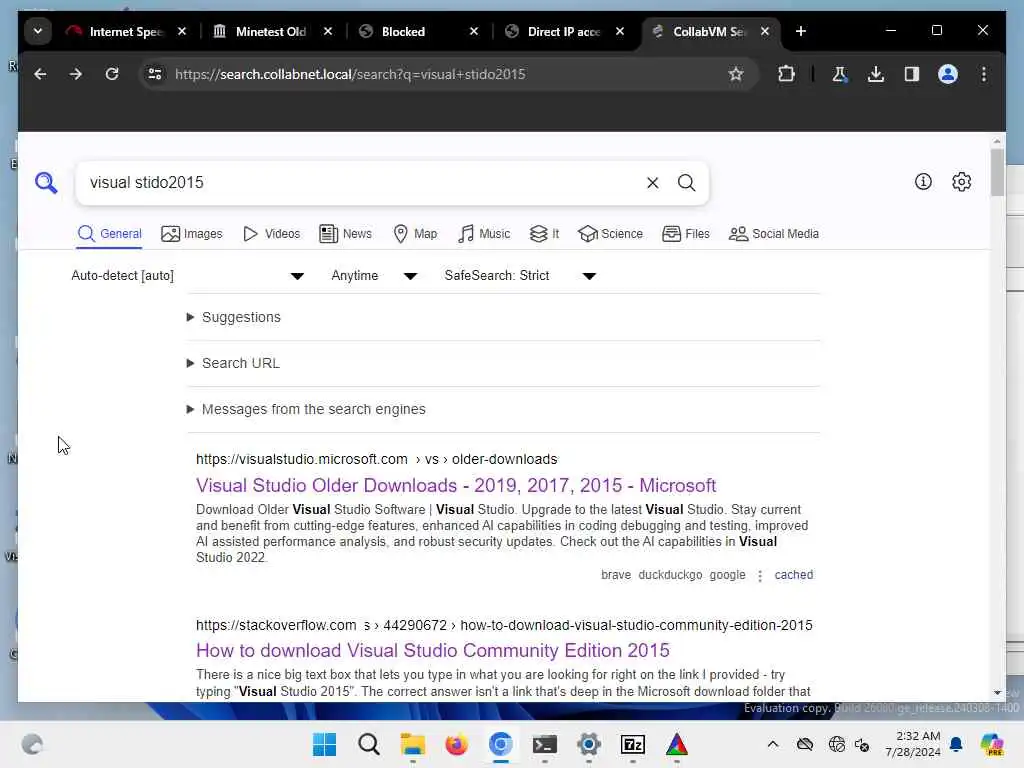Screen dimensions: 1024x768
Task: Close the Blocked tab
Action: tap(474, 31)
